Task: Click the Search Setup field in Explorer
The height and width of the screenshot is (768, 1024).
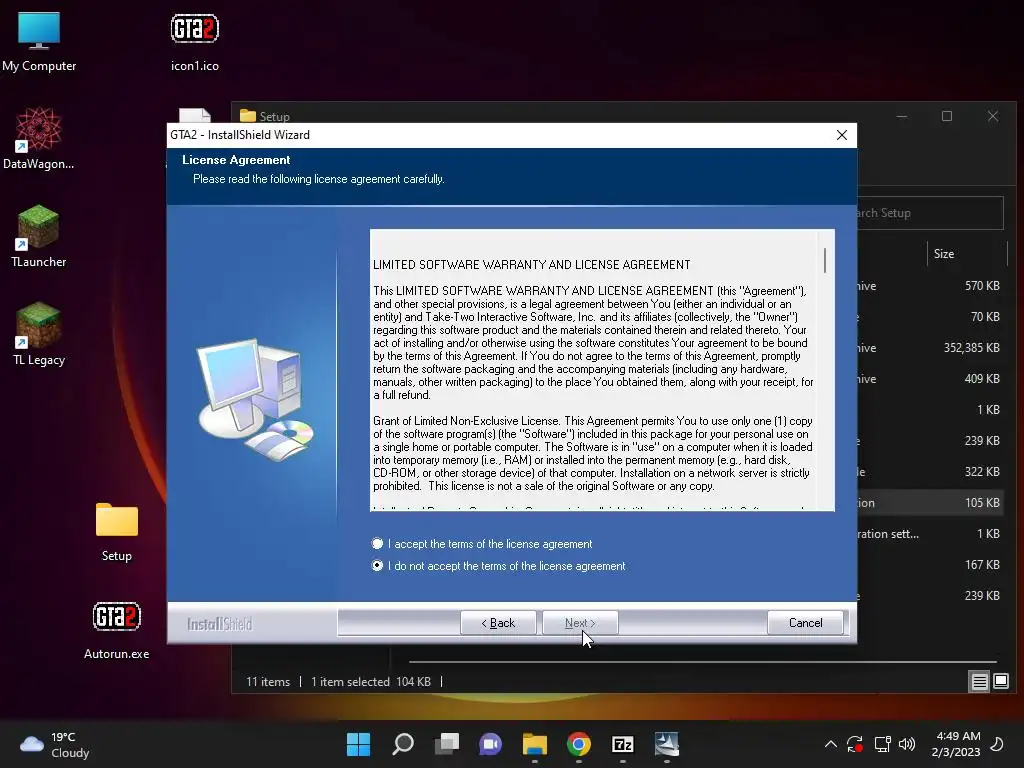Action: click(x=930, y=213)
